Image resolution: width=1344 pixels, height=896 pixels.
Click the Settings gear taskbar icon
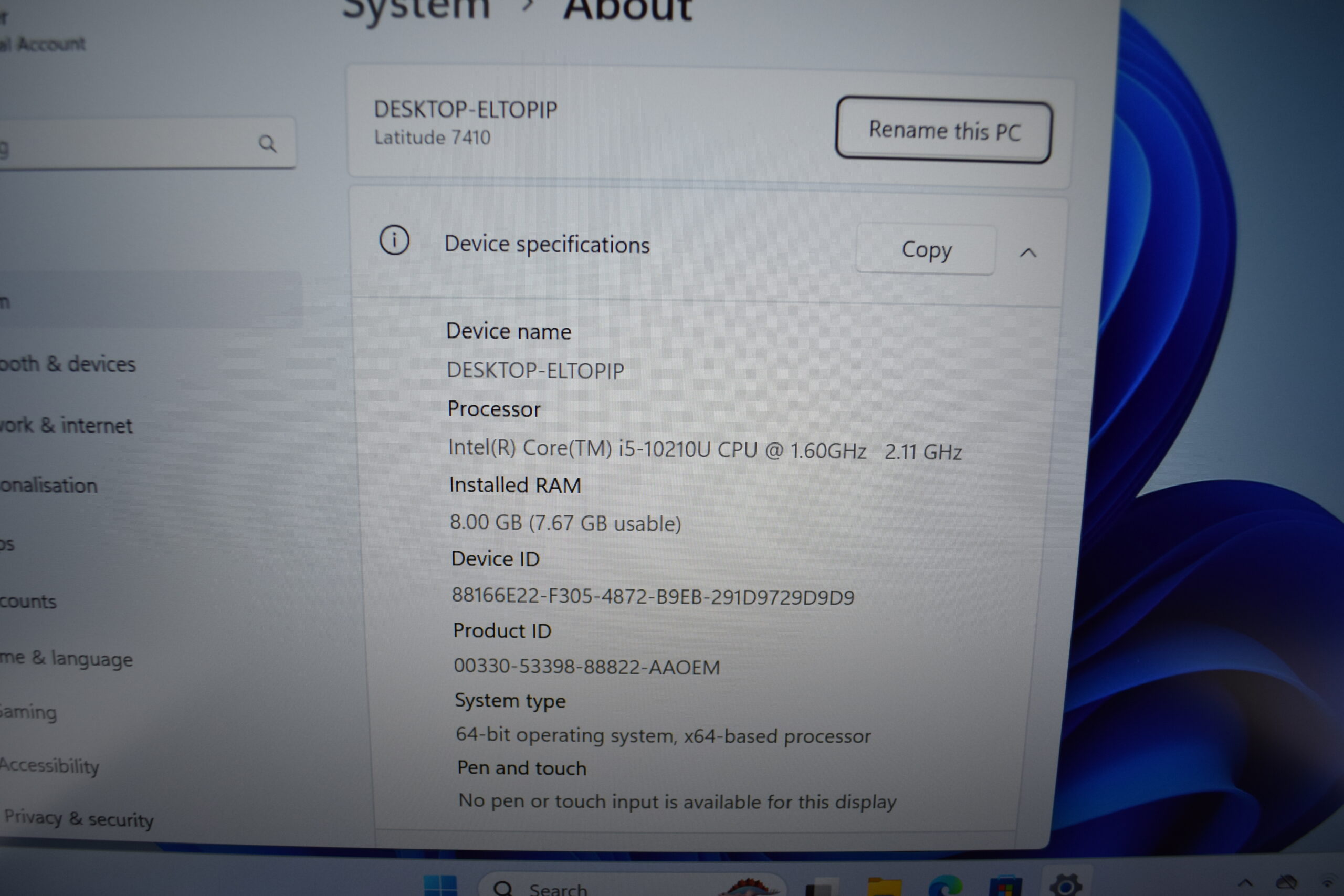tap(1066, 884)
